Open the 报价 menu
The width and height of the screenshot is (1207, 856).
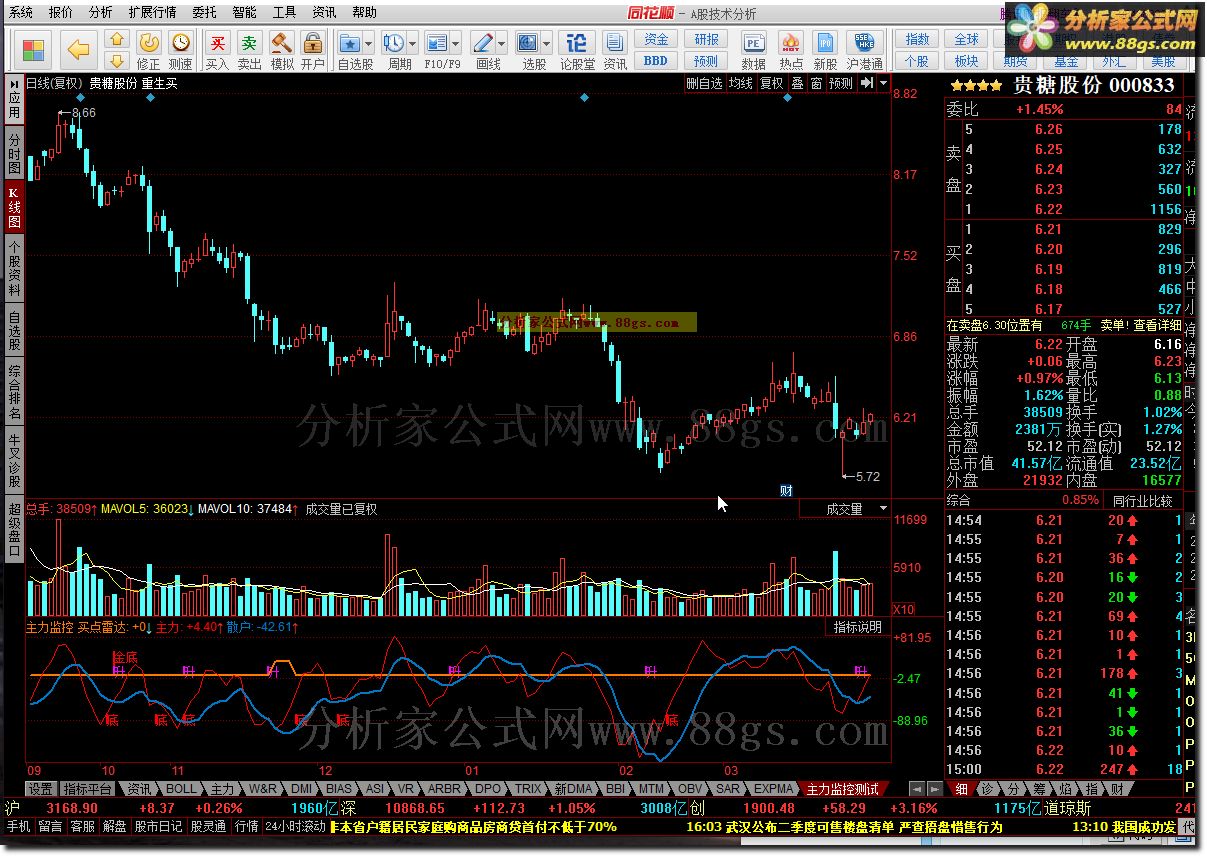pos(61,13)
